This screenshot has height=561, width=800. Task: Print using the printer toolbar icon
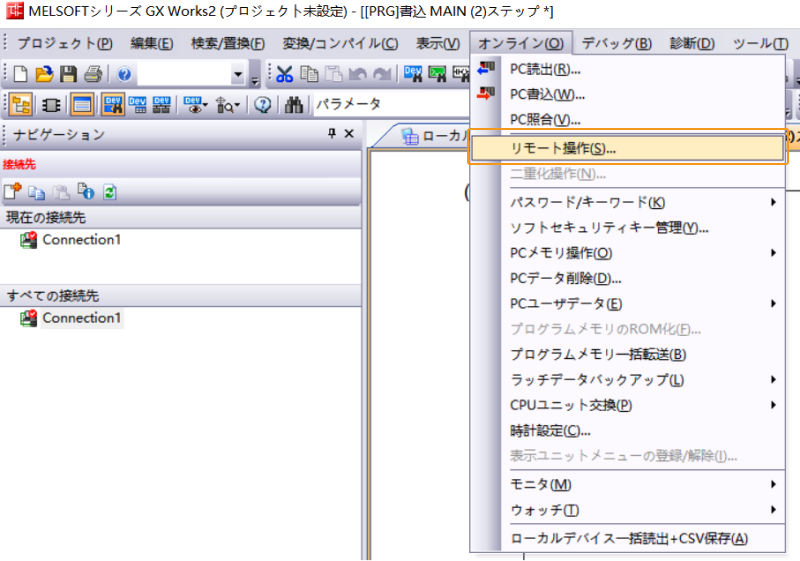click(93, 74)
